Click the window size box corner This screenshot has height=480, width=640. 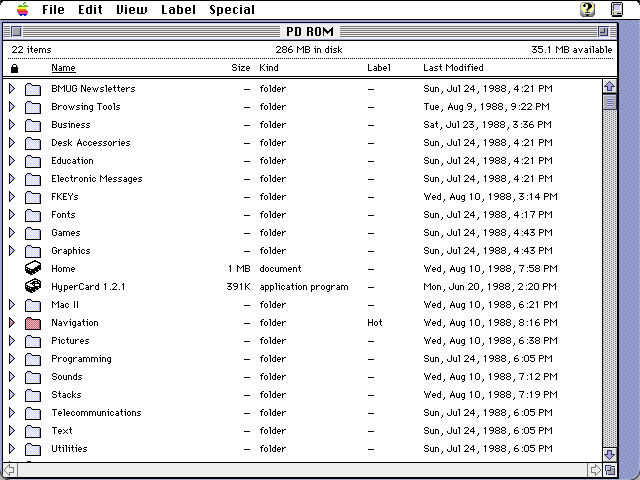610,470
